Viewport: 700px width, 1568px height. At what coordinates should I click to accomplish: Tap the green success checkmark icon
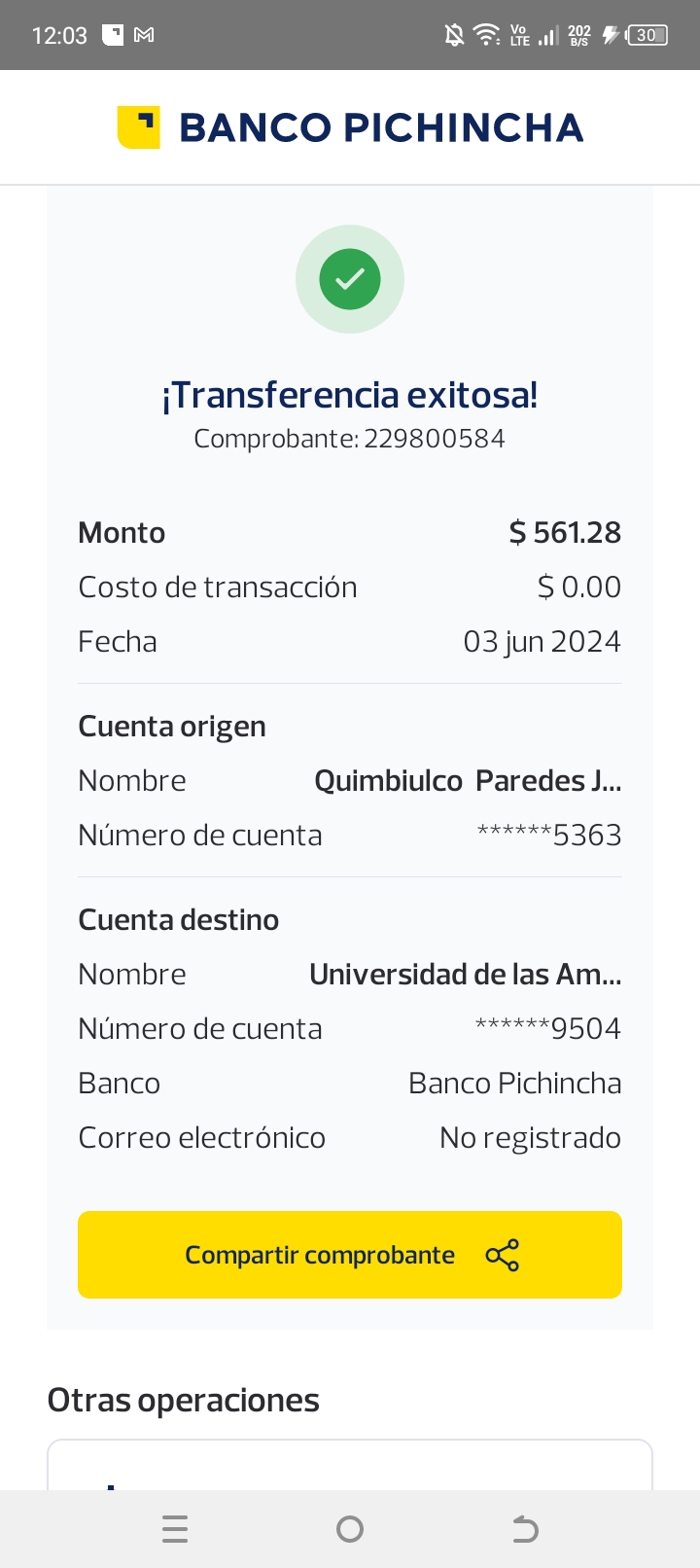350,279
